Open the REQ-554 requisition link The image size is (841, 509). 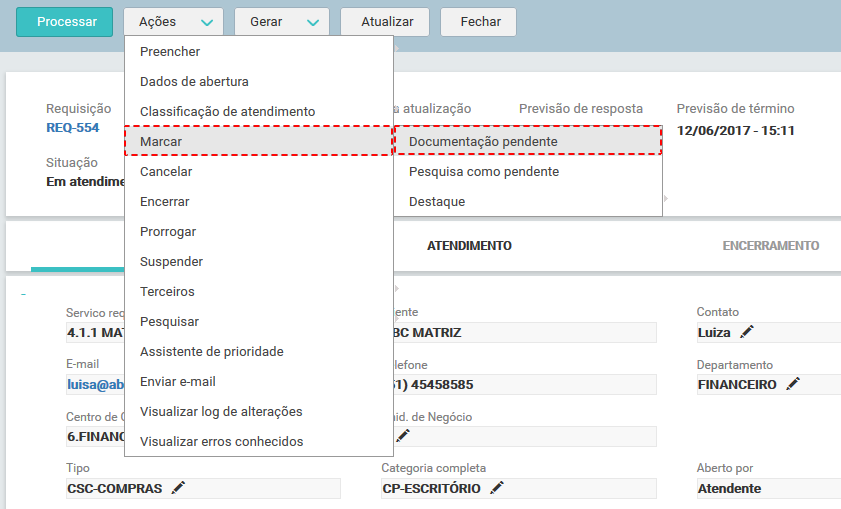pyautogui.click(x=72, y=128)
